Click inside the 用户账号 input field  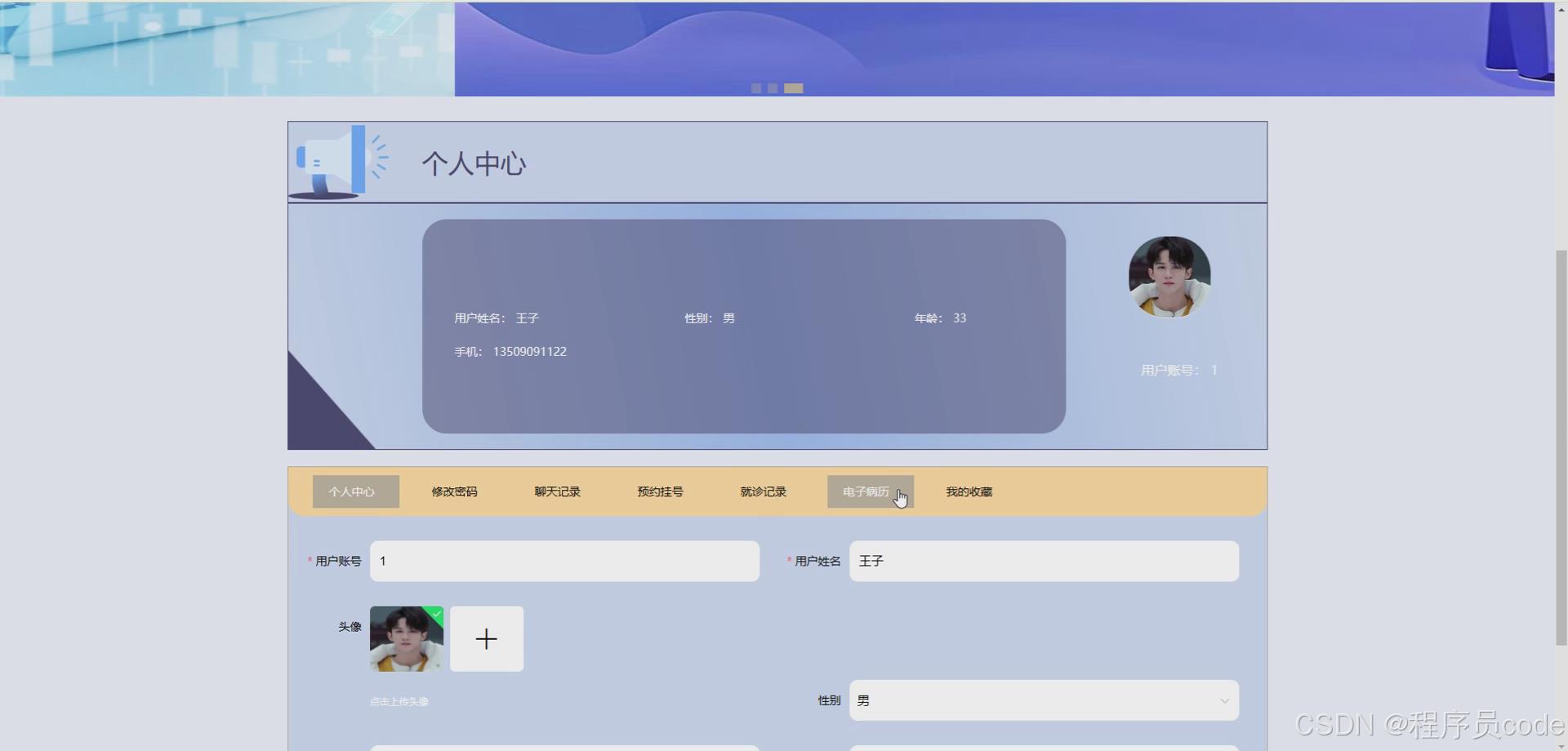coord(564,561)
